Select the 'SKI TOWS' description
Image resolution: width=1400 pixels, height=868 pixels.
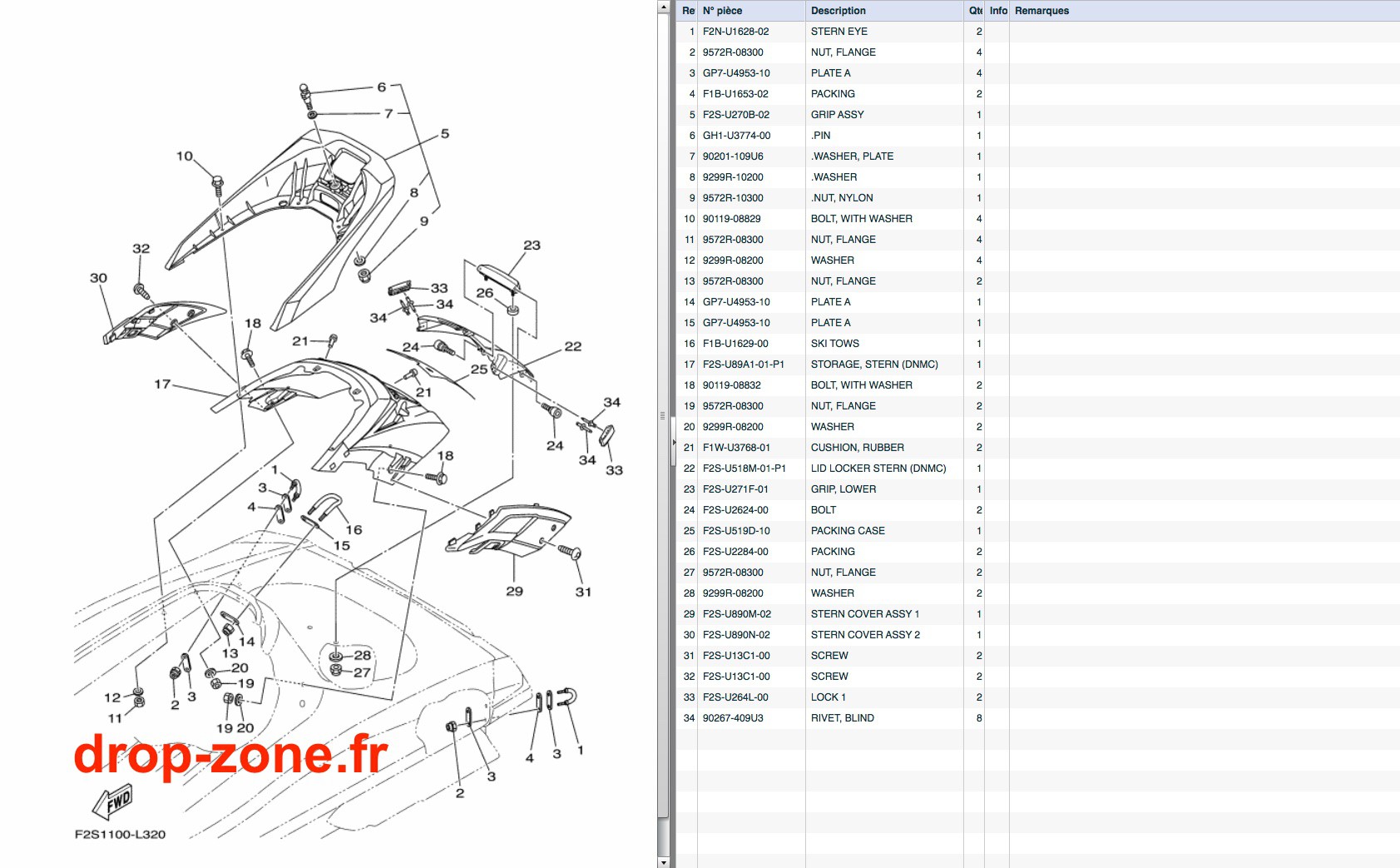(x=834, y=344)
